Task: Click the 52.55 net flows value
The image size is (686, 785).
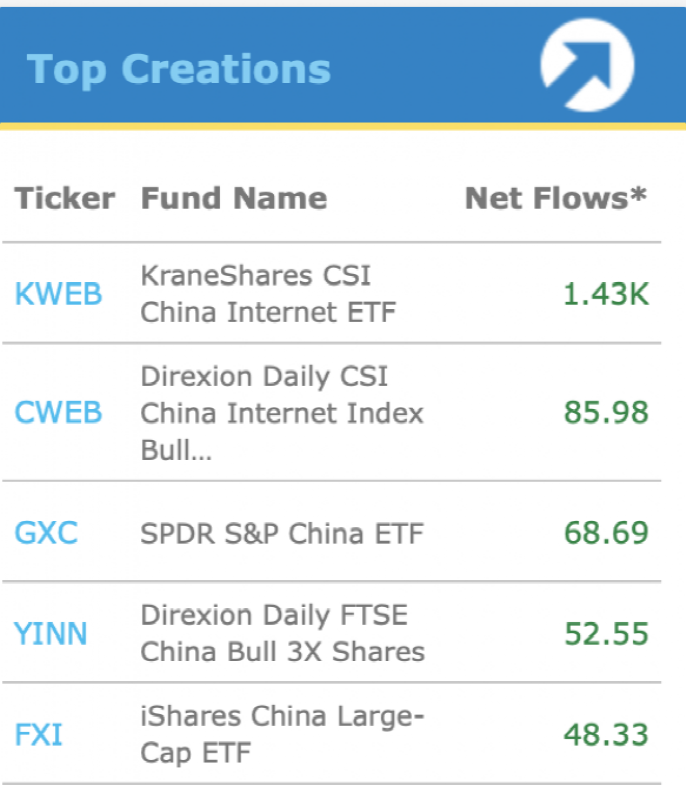Action: click(x=606, y=634)
